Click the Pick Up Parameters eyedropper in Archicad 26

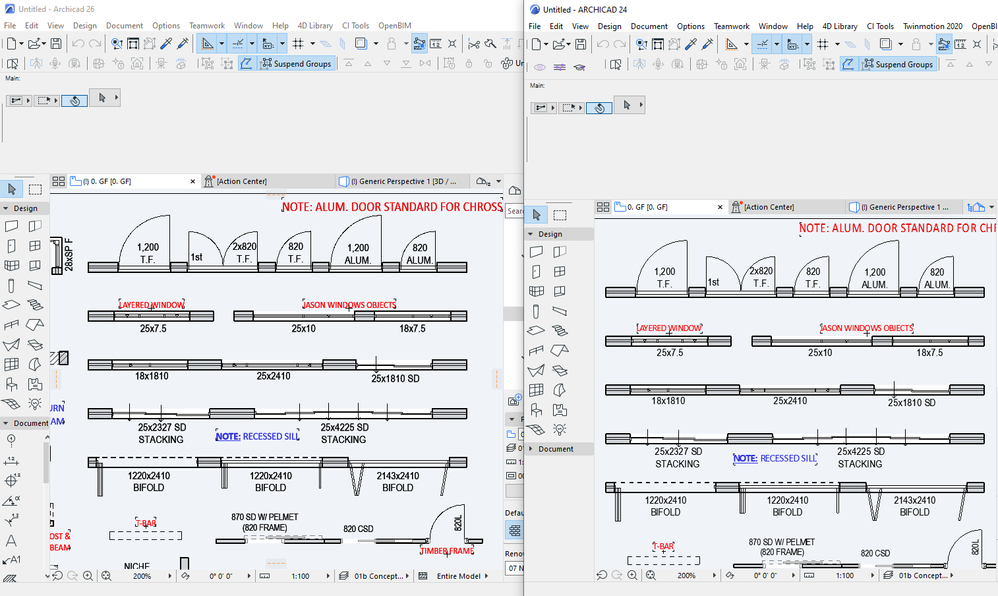(166, 43)
